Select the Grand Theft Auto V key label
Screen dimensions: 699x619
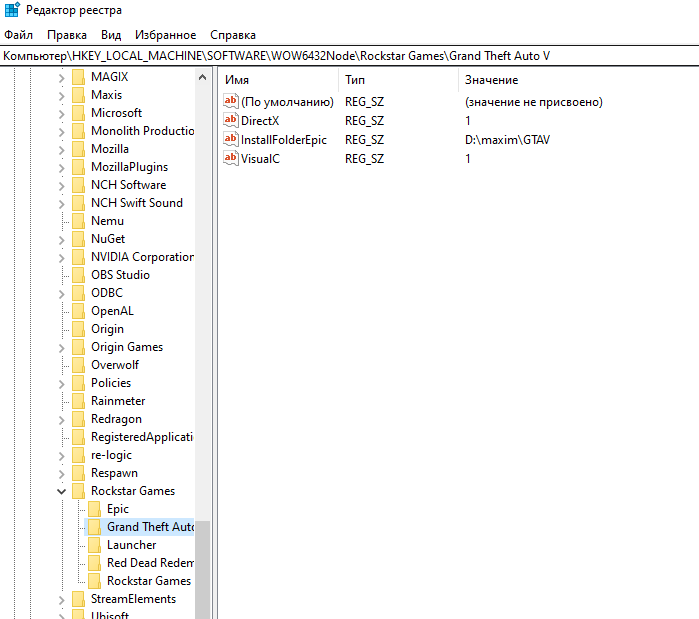pos(150,527)
